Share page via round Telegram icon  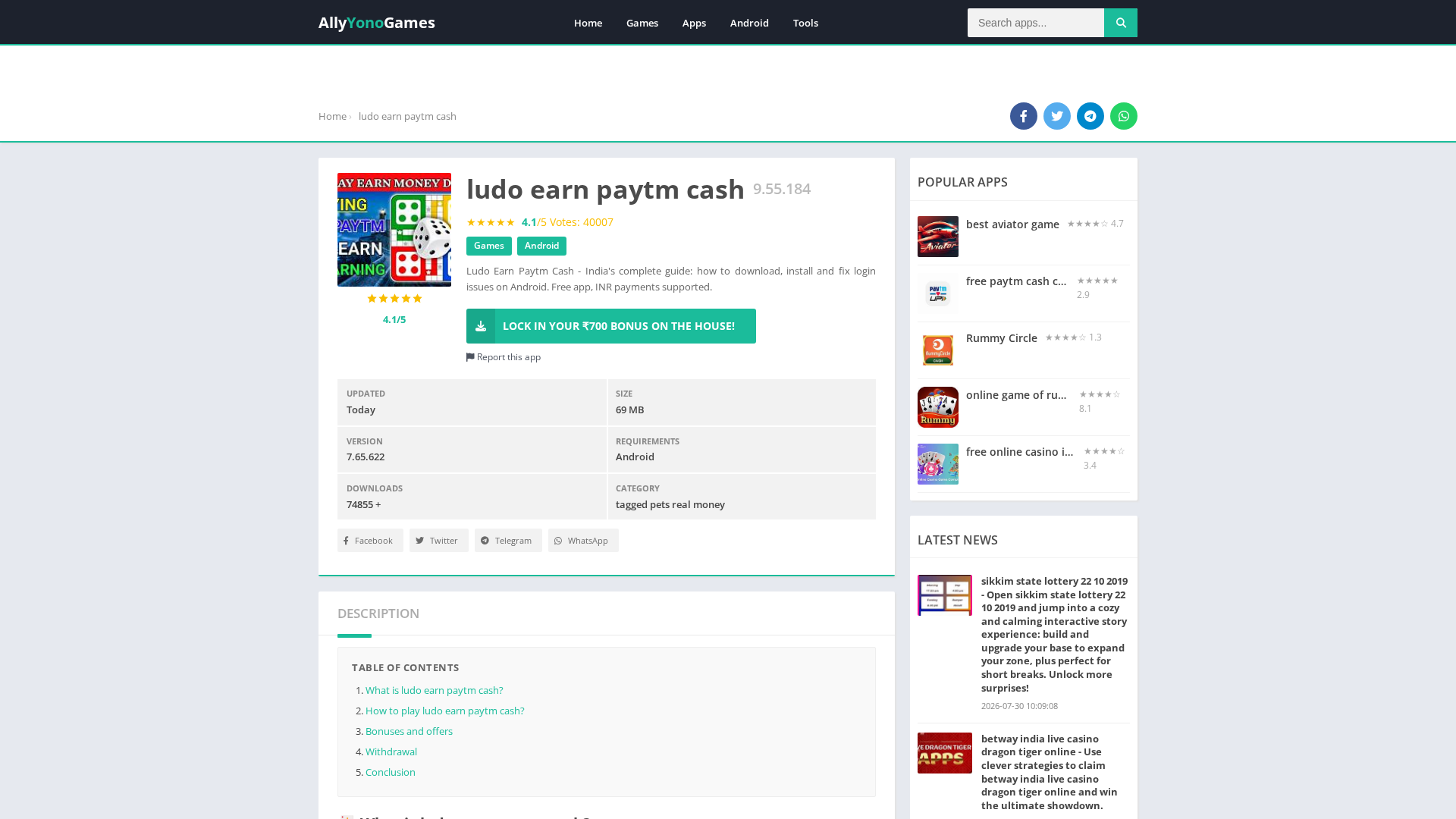(x=1090, y=116)
